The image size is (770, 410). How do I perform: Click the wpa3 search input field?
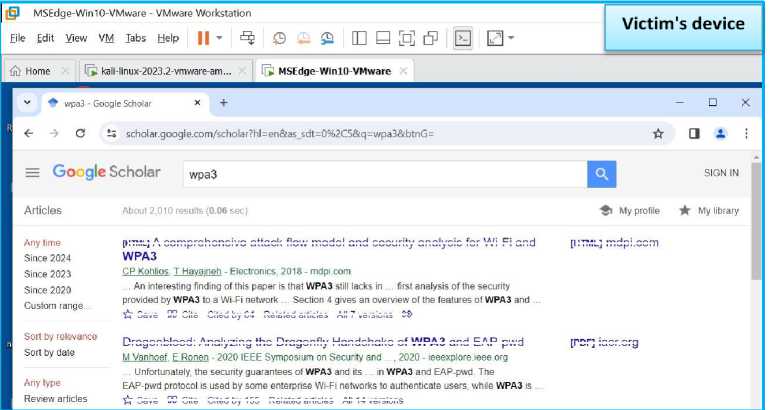pyautogui.click(x=385, y=174)
